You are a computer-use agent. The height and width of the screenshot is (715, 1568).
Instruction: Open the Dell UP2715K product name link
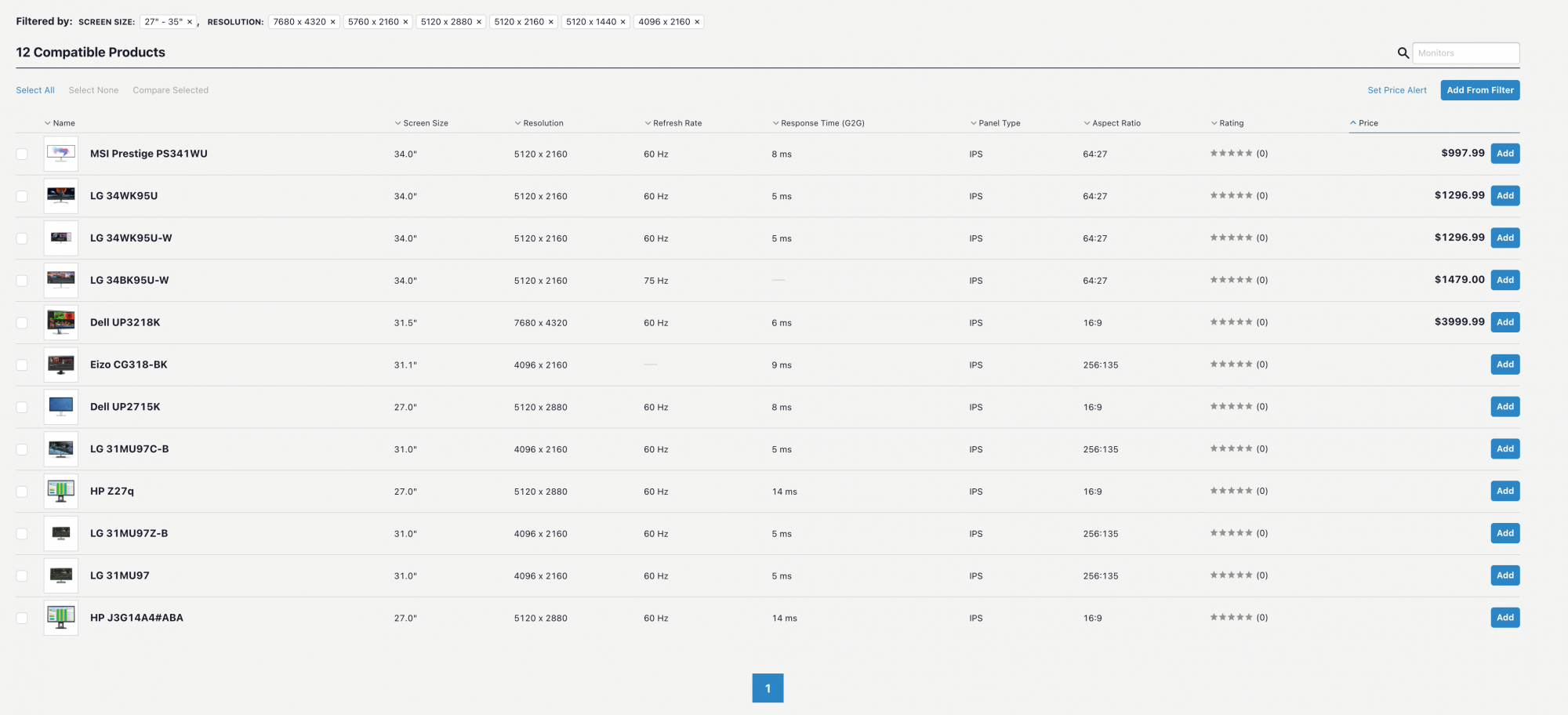pos(125,407)
